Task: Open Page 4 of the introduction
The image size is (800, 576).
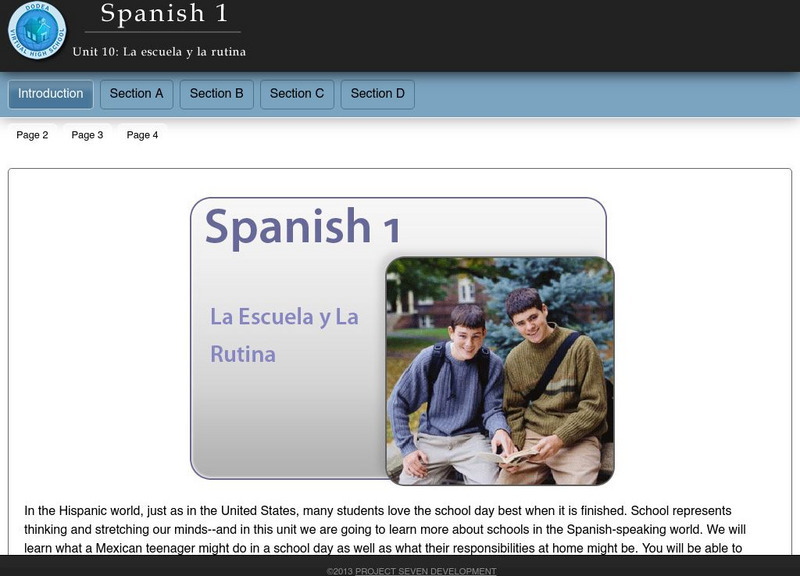Action: [x=142, y=135]
